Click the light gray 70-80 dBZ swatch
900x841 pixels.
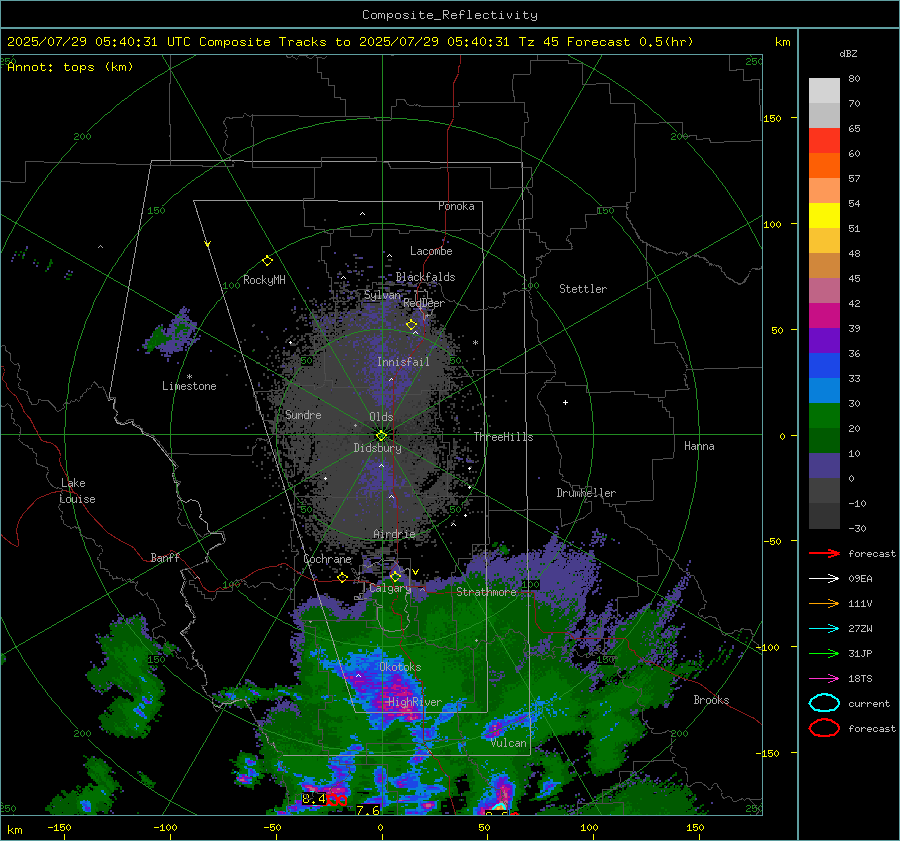[x=824, y=90]
